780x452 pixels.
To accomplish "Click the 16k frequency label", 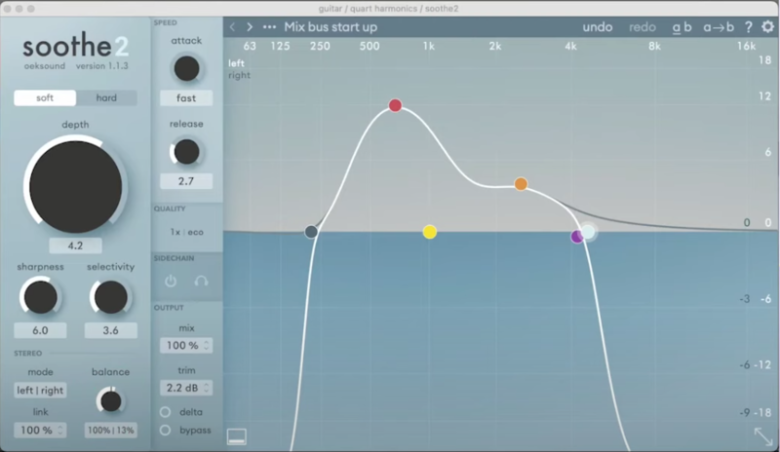I will (746, 46).
